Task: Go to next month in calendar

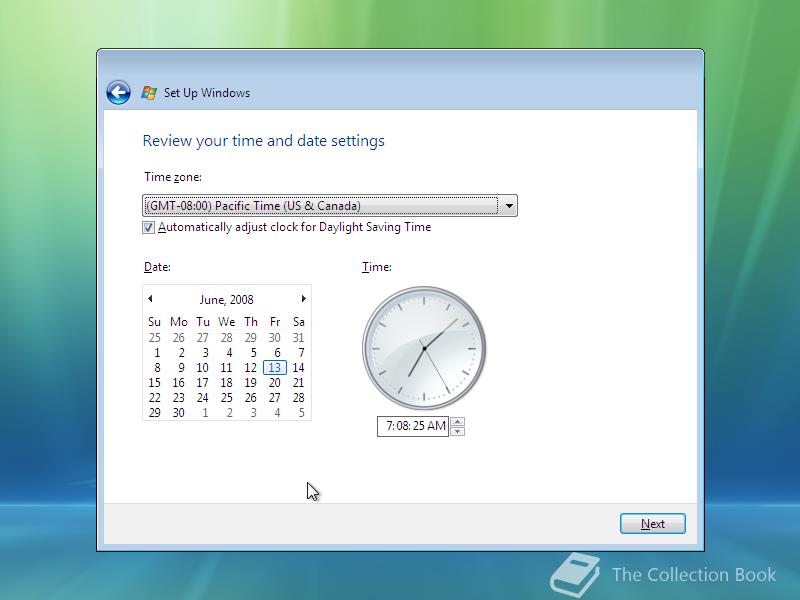Action: coord(304,298)
